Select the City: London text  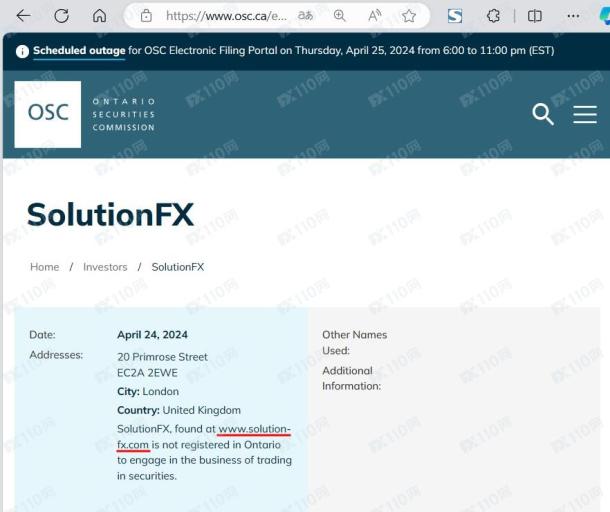[x=148, y=391]
